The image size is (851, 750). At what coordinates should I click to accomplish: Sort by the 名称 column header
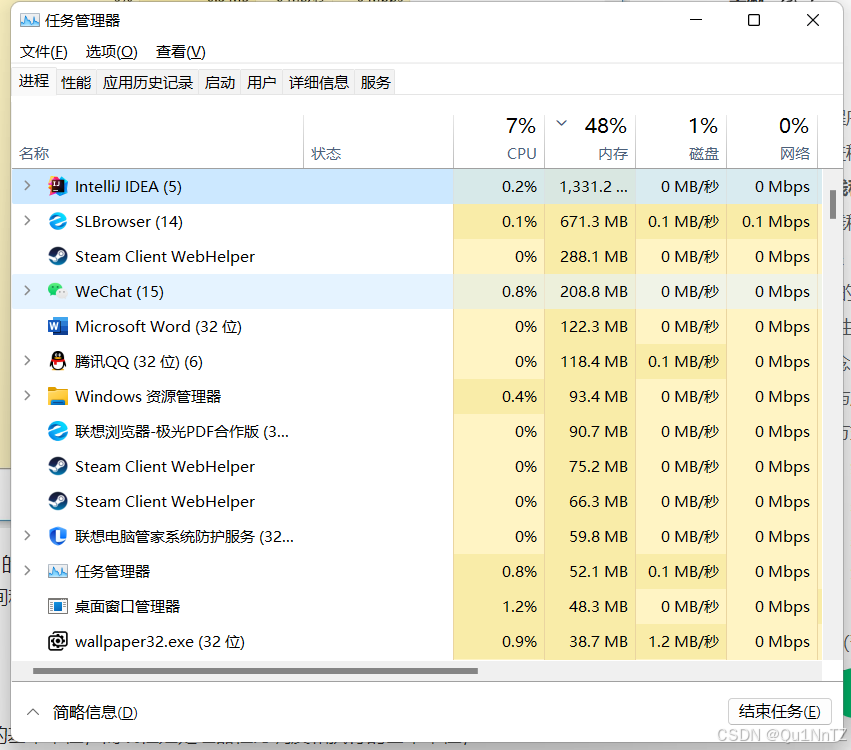(x=157, y=141)
